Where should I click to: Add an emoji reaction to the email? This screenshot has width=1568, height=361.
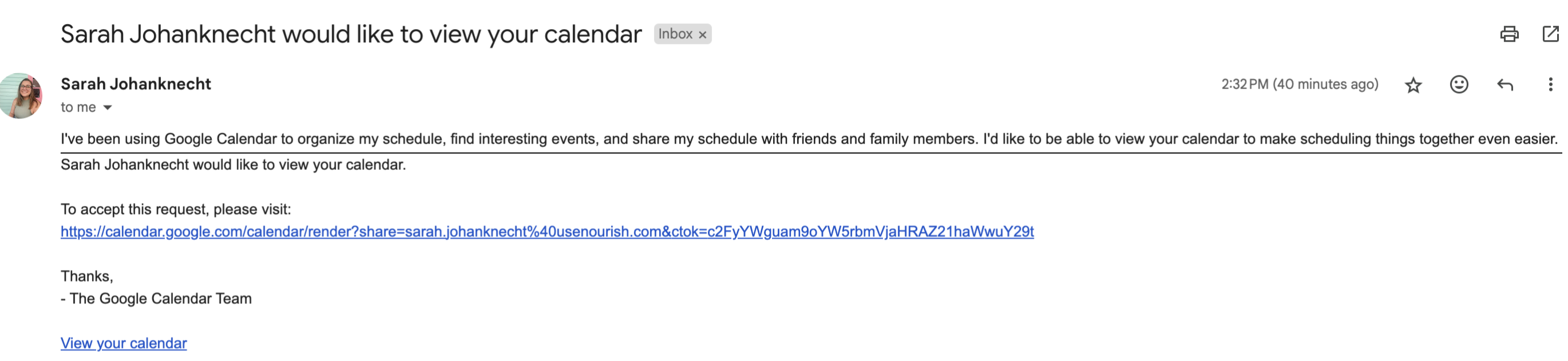tap(1459, 85)
